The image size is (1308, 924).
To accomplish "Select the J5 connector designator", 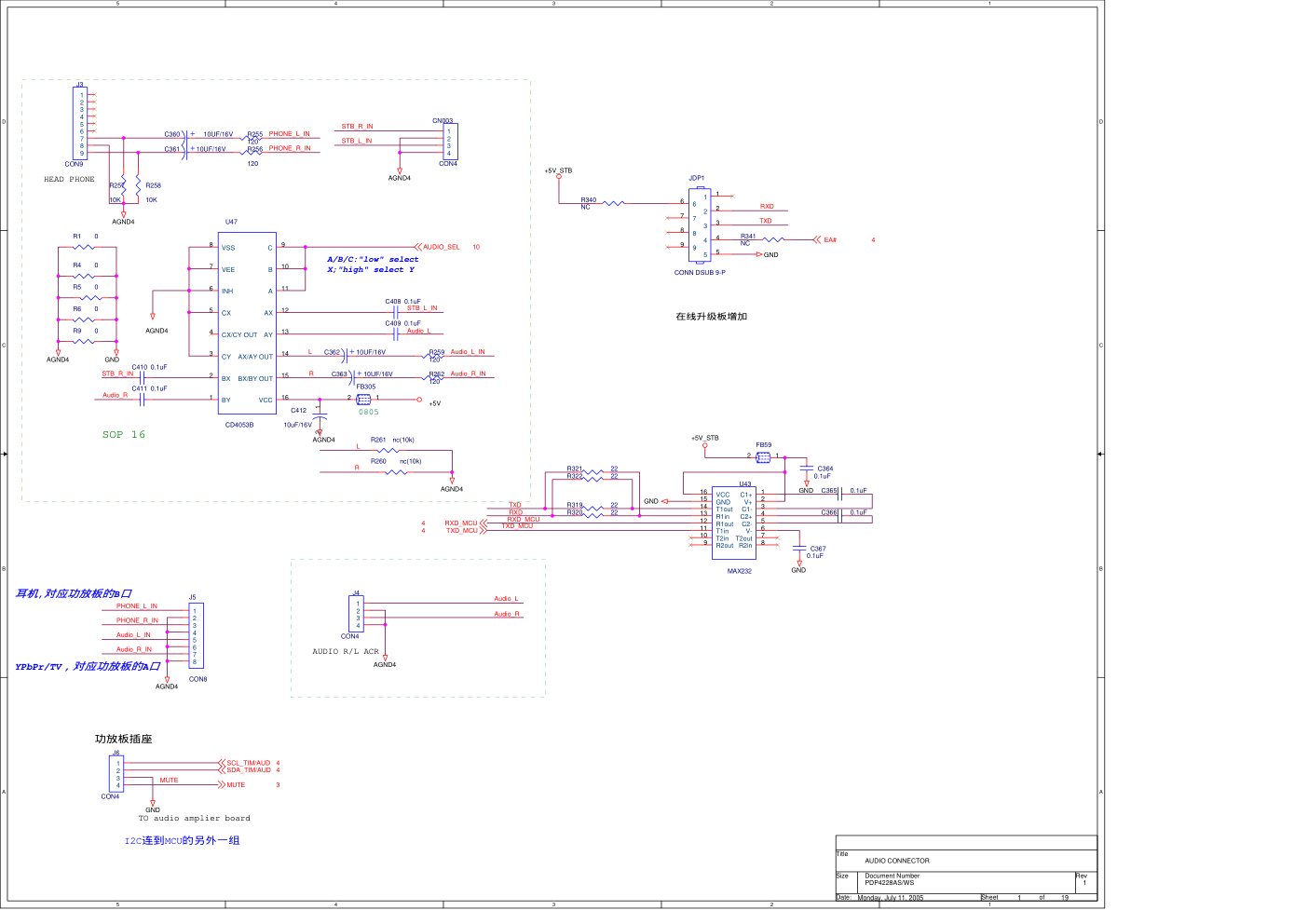I will click(193, 597).
